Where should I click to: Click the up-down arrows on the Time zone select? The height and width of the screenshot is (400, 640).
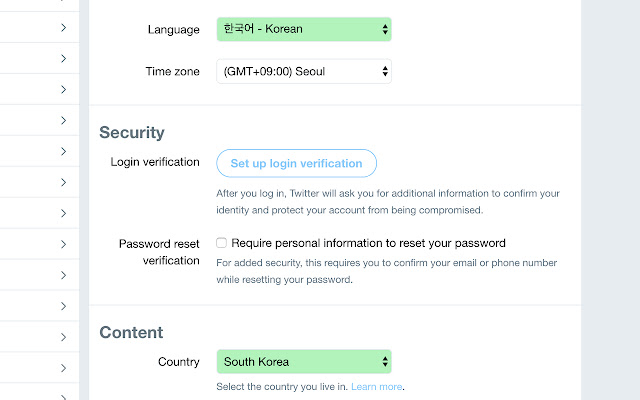tap(385, 72)
